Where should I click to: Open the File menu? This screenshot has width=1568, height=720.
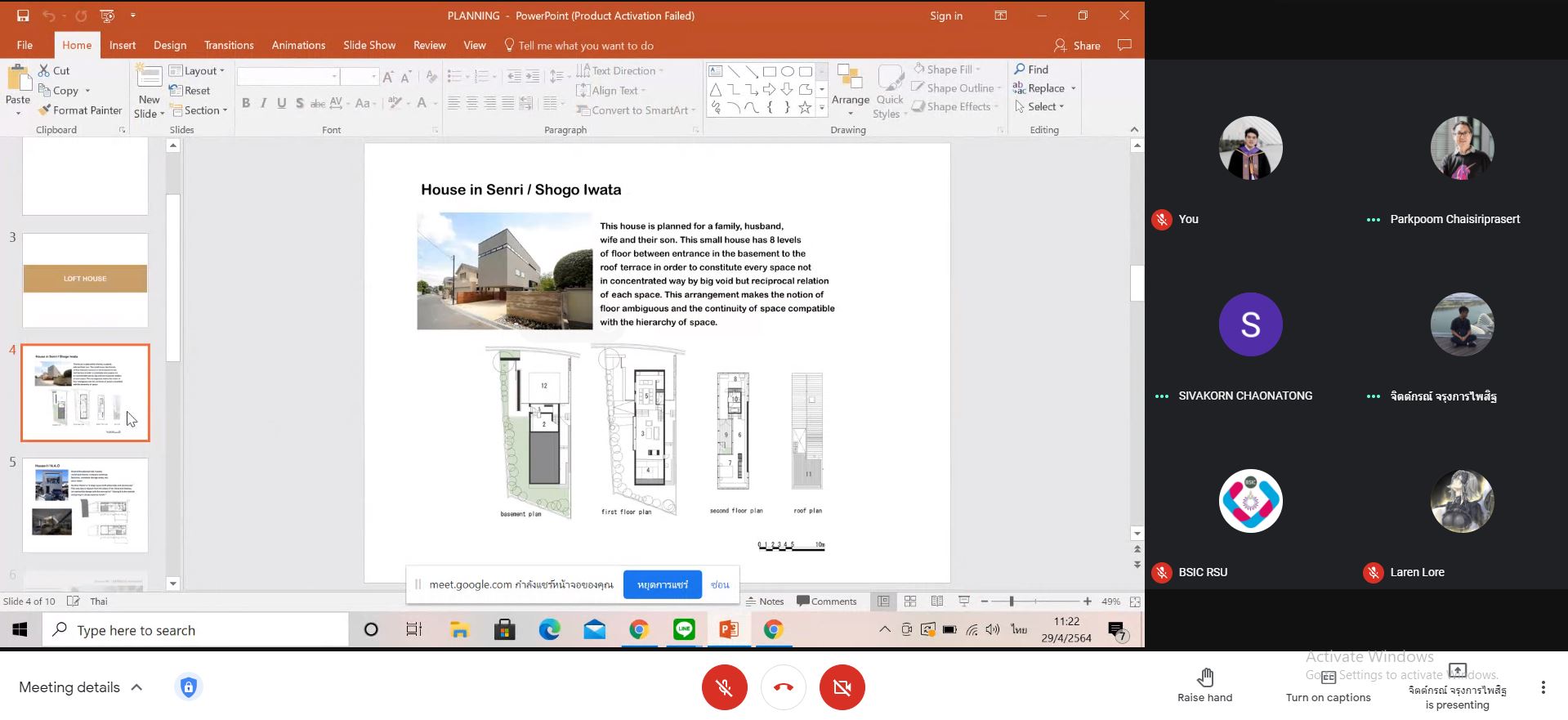25,45
